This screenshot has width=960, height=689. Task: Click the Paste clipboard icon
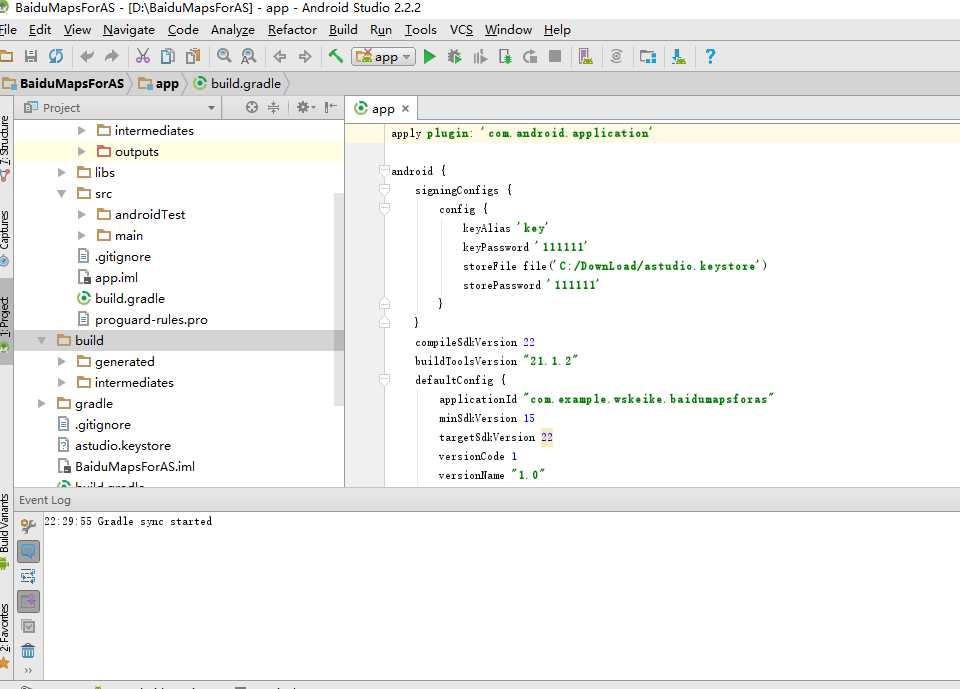(x=193, y=56)
